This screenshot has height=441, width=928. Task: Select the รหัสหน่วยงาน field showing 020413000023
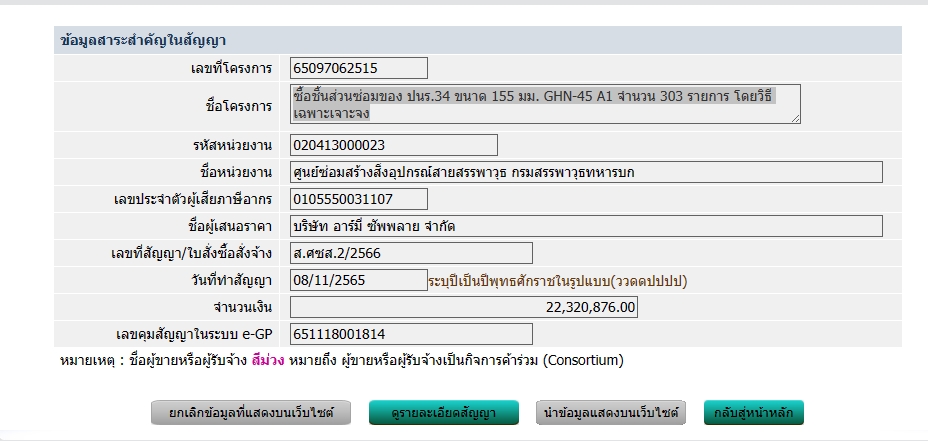[393, 145]
